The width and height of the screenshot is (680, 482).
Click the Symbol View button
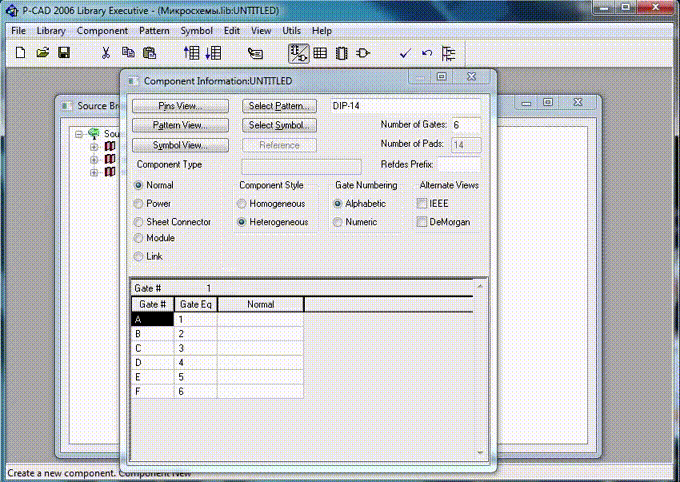tap(180, 145)
